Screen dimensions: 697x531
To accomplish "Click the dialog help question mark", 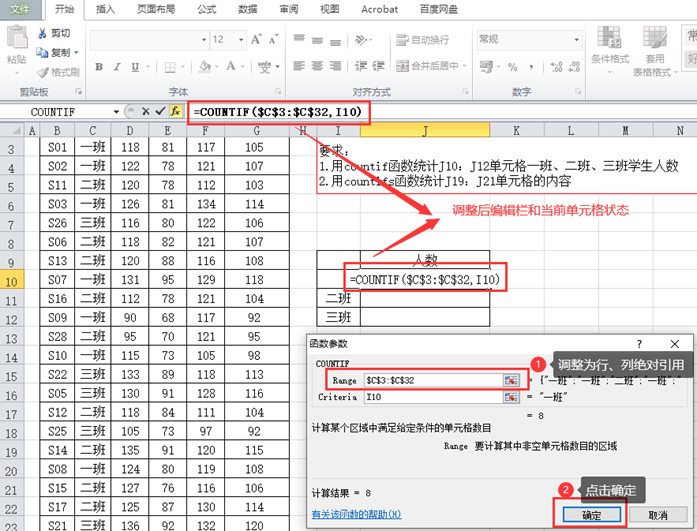I will (x=639, y=344).
